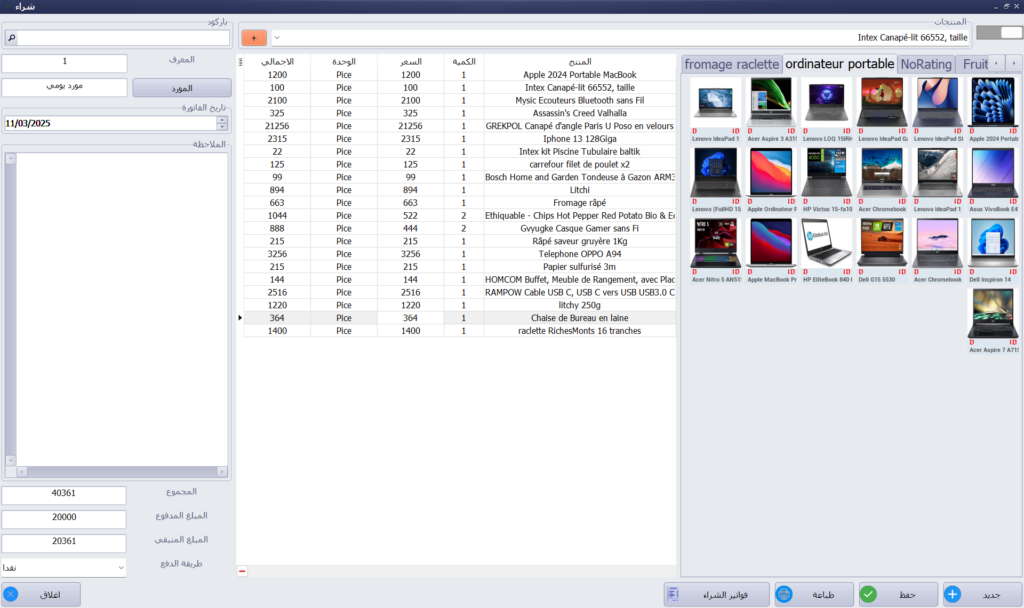Expand the products combo box arrow
The height and width of the screenshot is (608, 1024).
click(277, 38)
